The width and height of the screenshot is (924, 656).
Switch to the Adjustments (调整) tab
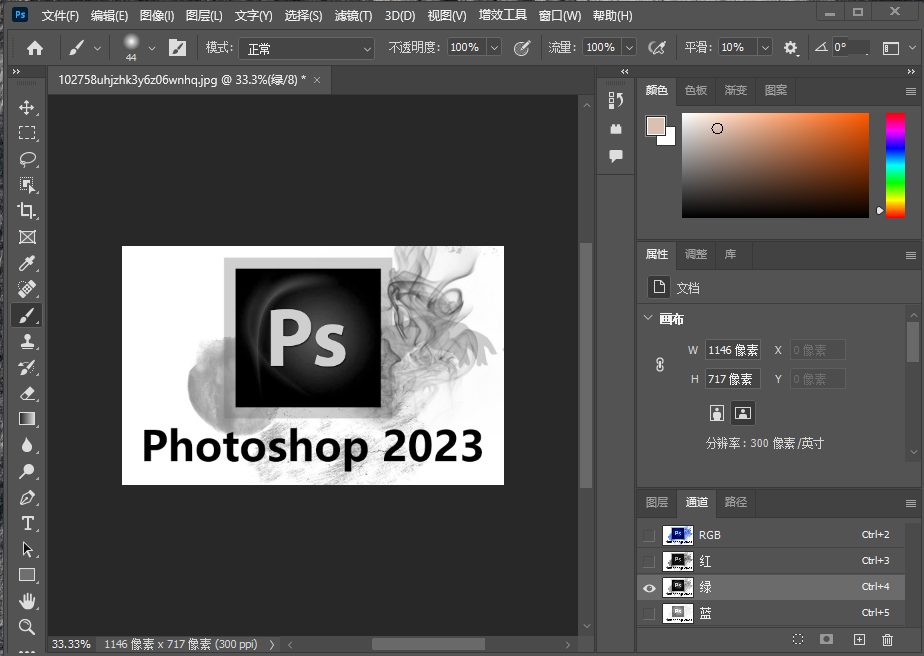pyautogui.click(x=696, y=254)
